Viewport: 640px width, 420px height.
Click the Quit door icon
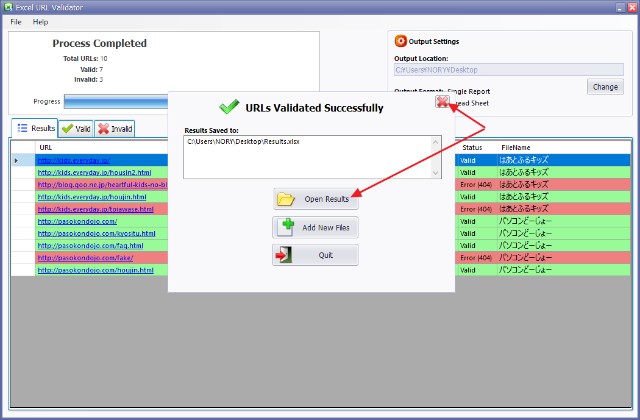coord(286,255)
